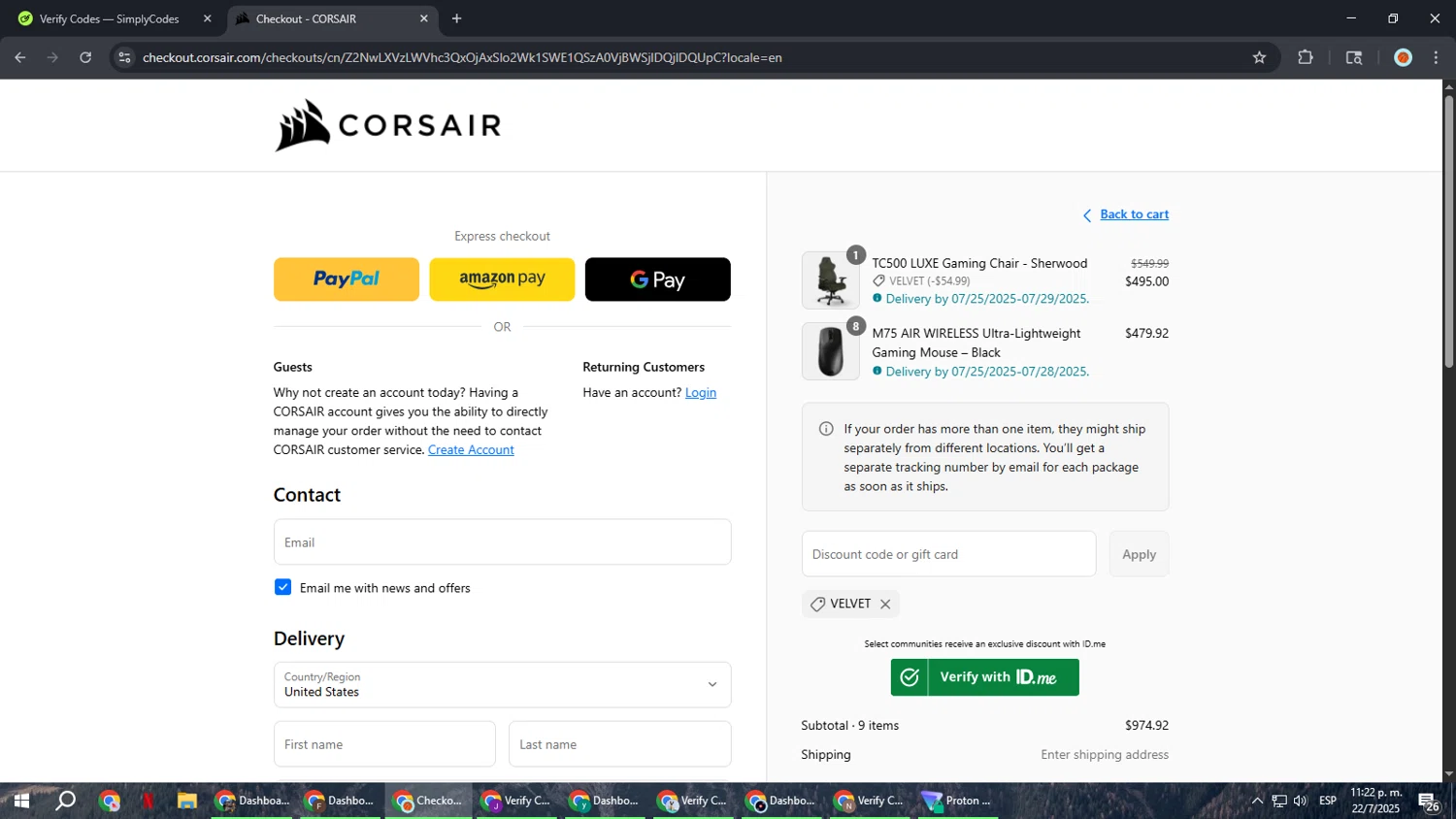
Task: Click the info icon in the shipping notice
Action: 826,429
